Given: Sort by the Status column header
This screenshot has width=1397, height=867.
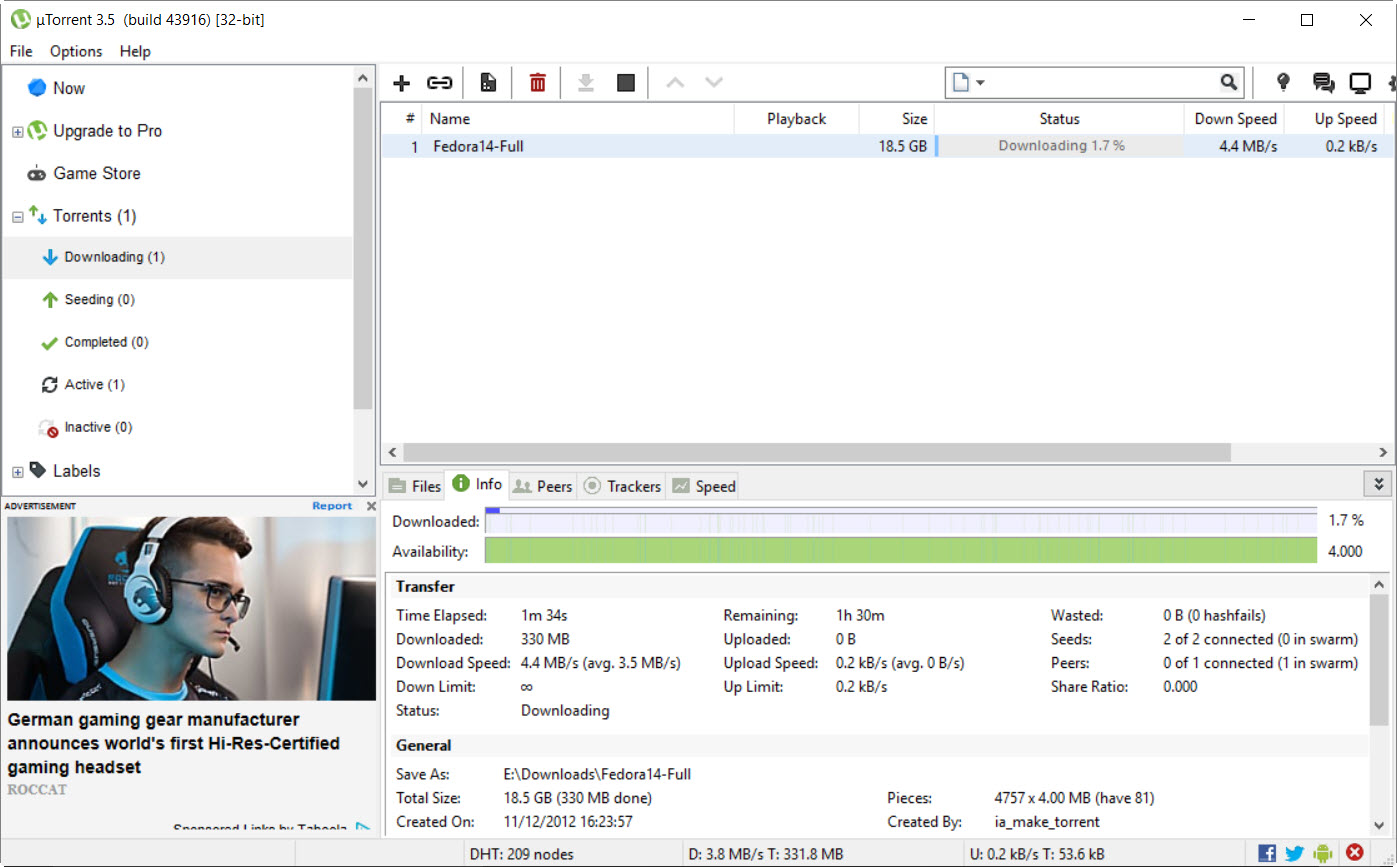Looking at the screenshot, I should pyautogui.click(x=1059, y=119).
